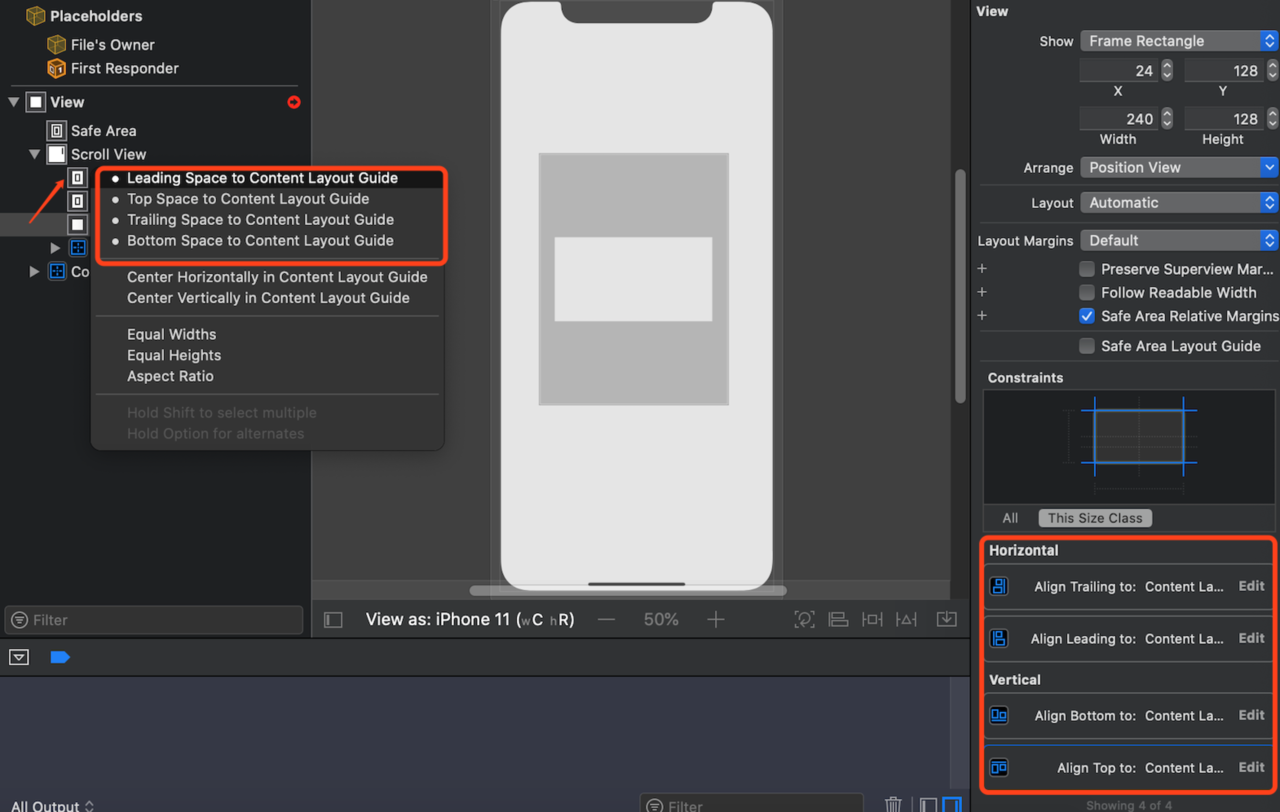Increase the Width value stepper
This screenshot has width=1280, height=812.
tap(1165, 113)
